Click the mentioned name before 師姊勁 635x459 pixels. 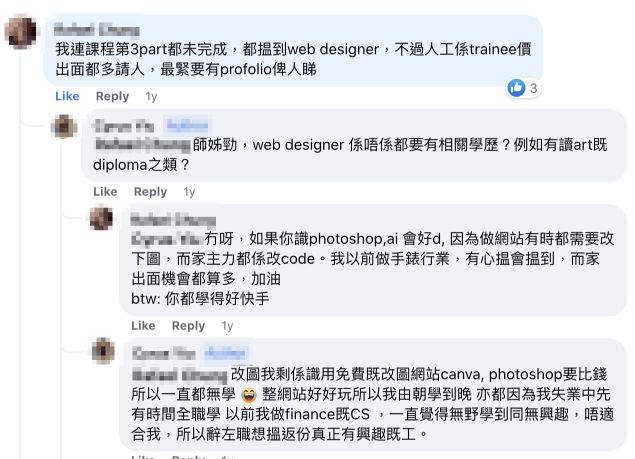coord(142,145)
